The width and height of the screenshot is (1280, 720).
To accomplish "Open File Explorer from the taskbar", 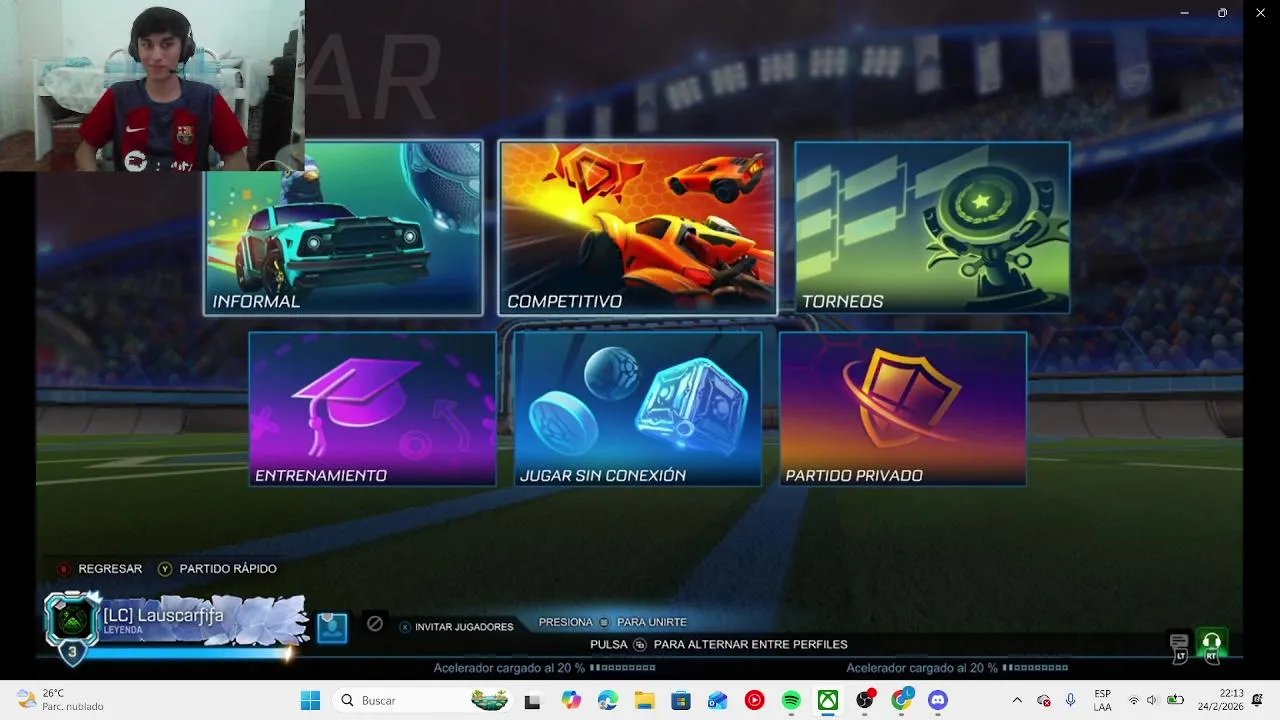I will pyautogui.click(x=644, y=700).
